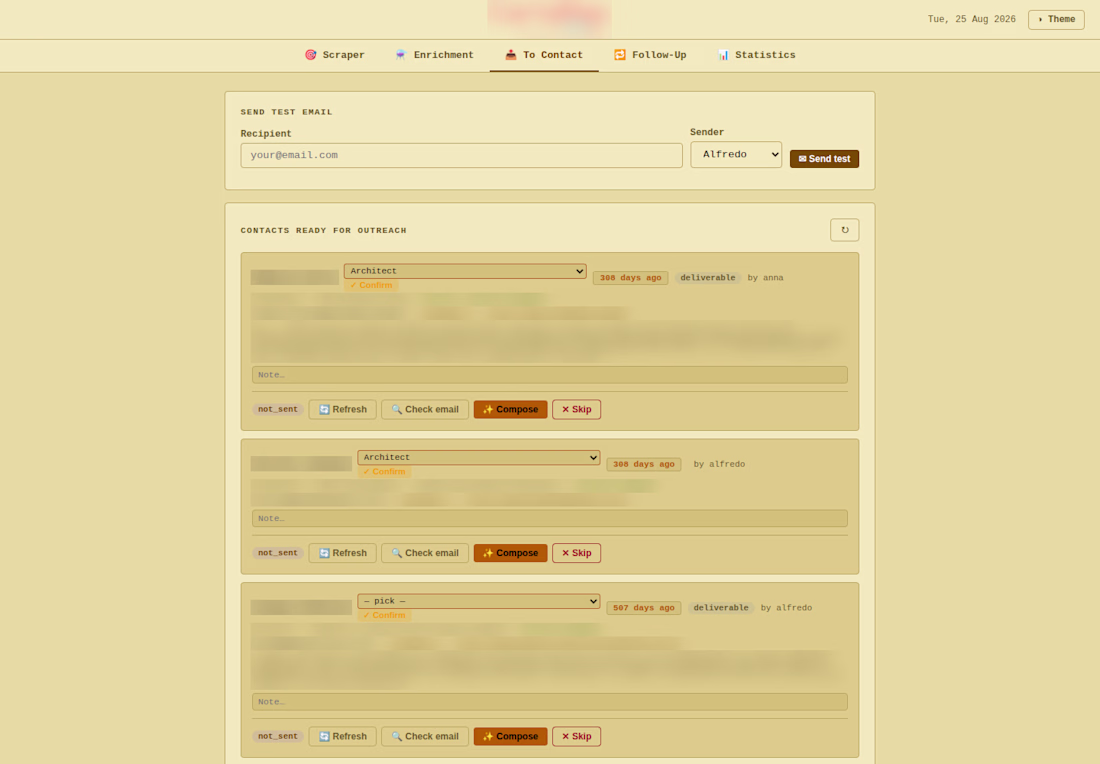1100x764 pixels.
Task: Confirm role in the alfredo card without deliverable tag
Action: pos(384,472)
